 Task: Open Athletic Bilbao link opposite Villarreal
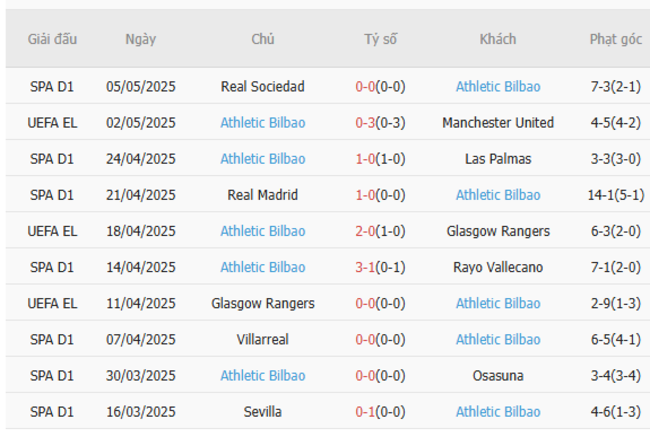tap(498, 340)
